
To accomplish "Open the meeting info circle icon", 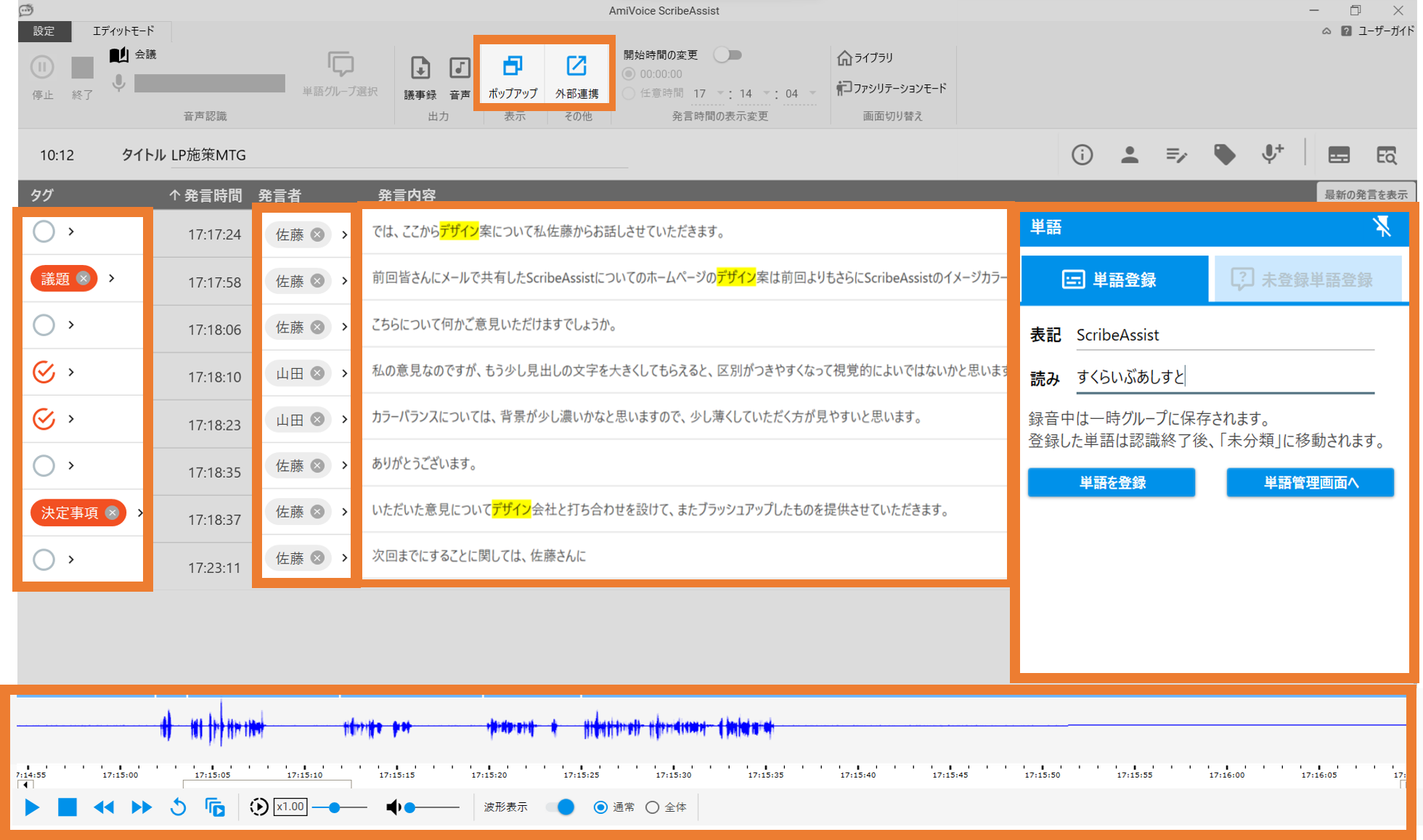I will coord(1082,155).
